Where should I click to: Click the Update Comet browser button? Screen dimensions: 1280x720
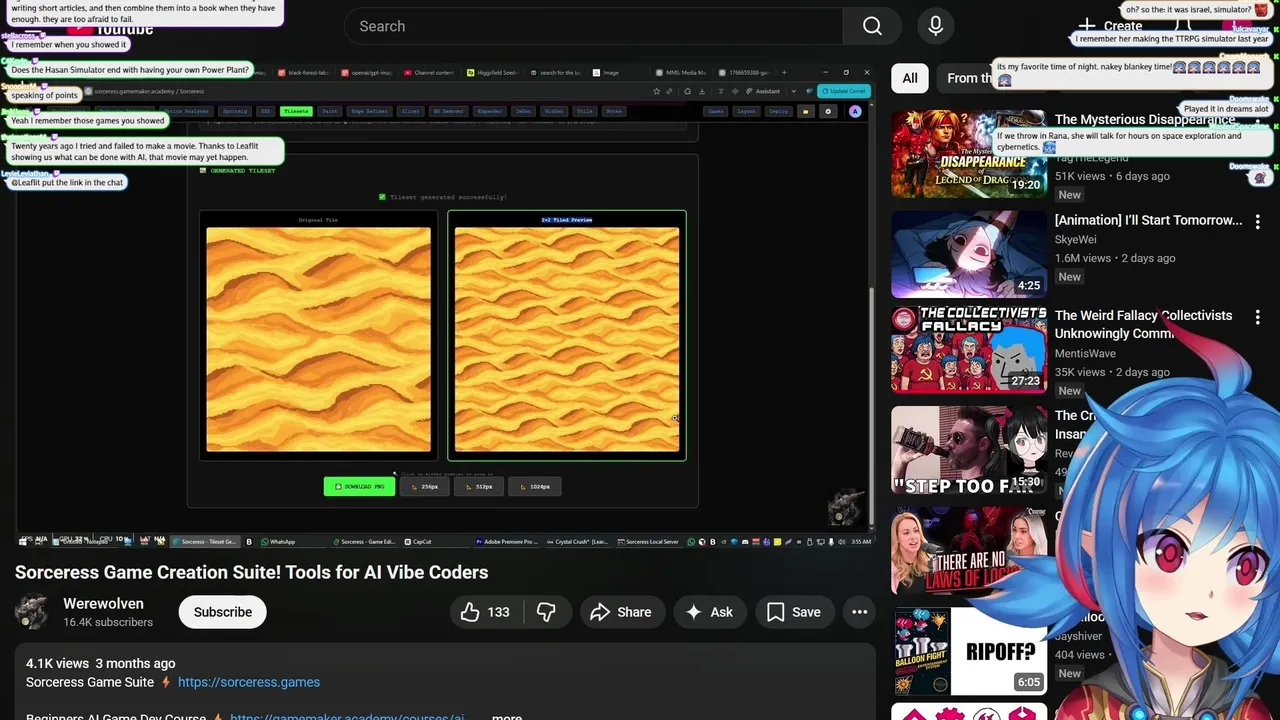tap(843, 91)
